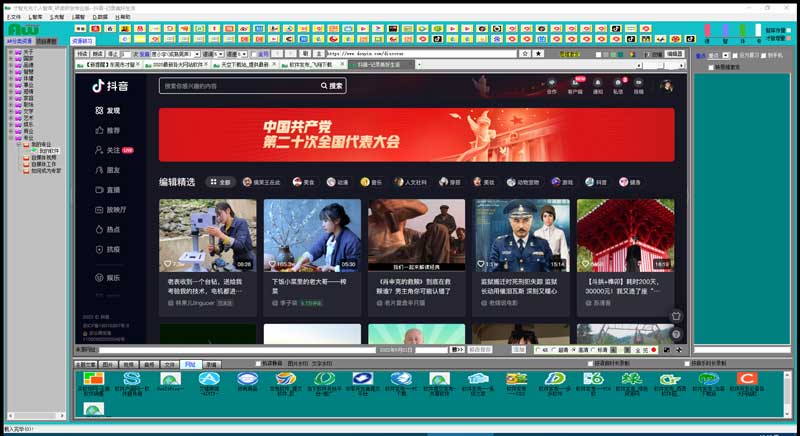Open the second speed dropdown before 全局 checkbox
Image resolution: width=800 pixels, height=436 pixels.
pos(242,54)
